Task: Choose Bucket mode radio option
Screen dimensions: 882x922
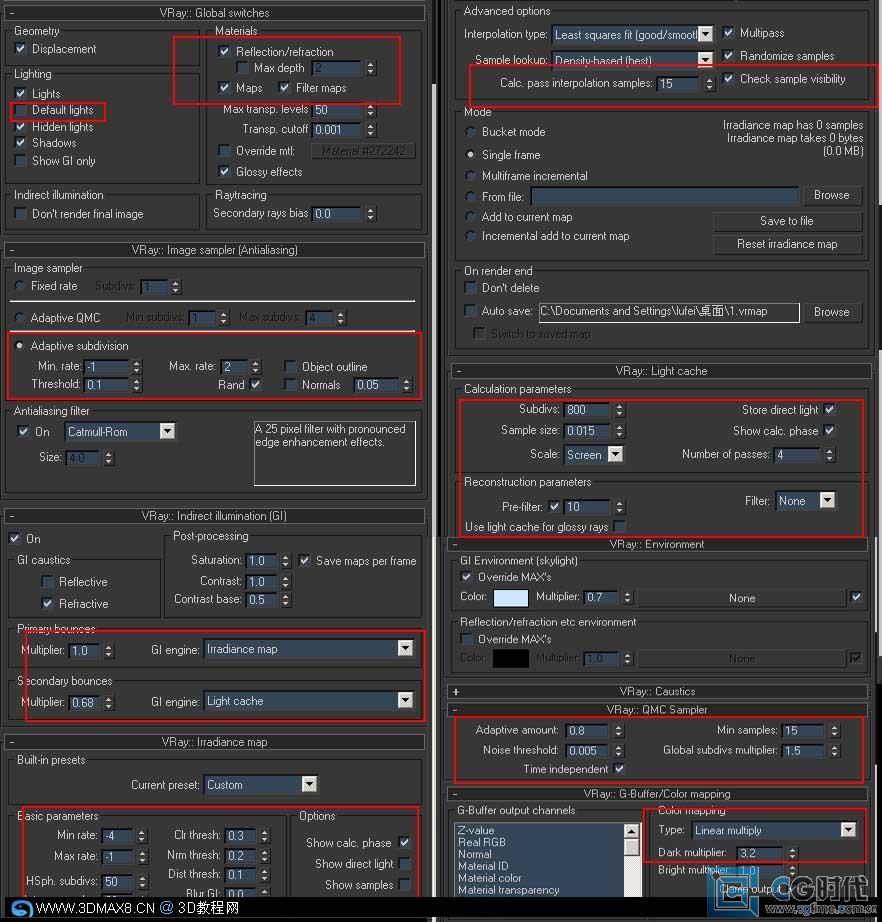Action: tap(470, 132)
